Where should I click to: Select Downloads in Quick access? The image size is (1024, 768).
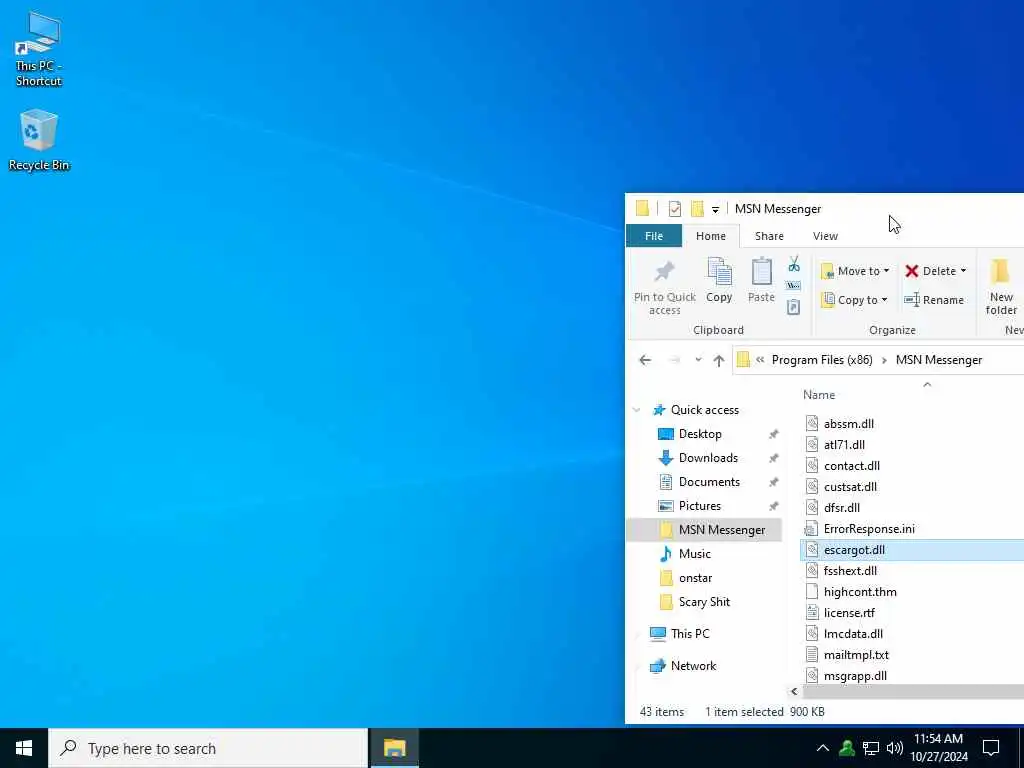point(708,458)
